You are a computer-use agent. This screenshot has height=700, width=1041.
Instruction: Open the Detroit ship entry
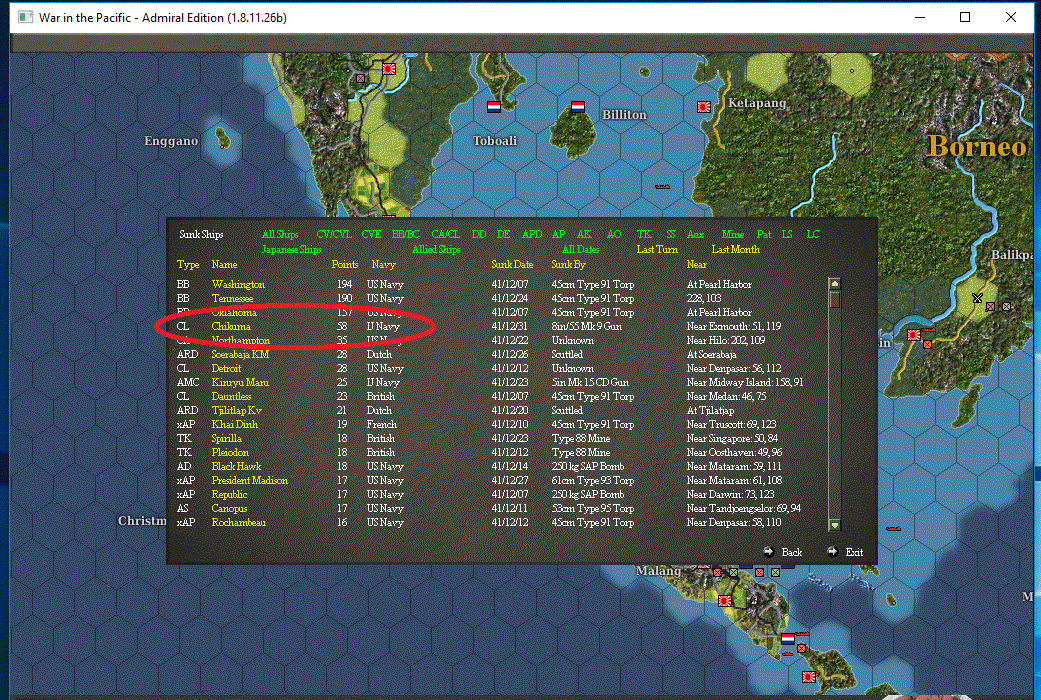coord(226,368)
